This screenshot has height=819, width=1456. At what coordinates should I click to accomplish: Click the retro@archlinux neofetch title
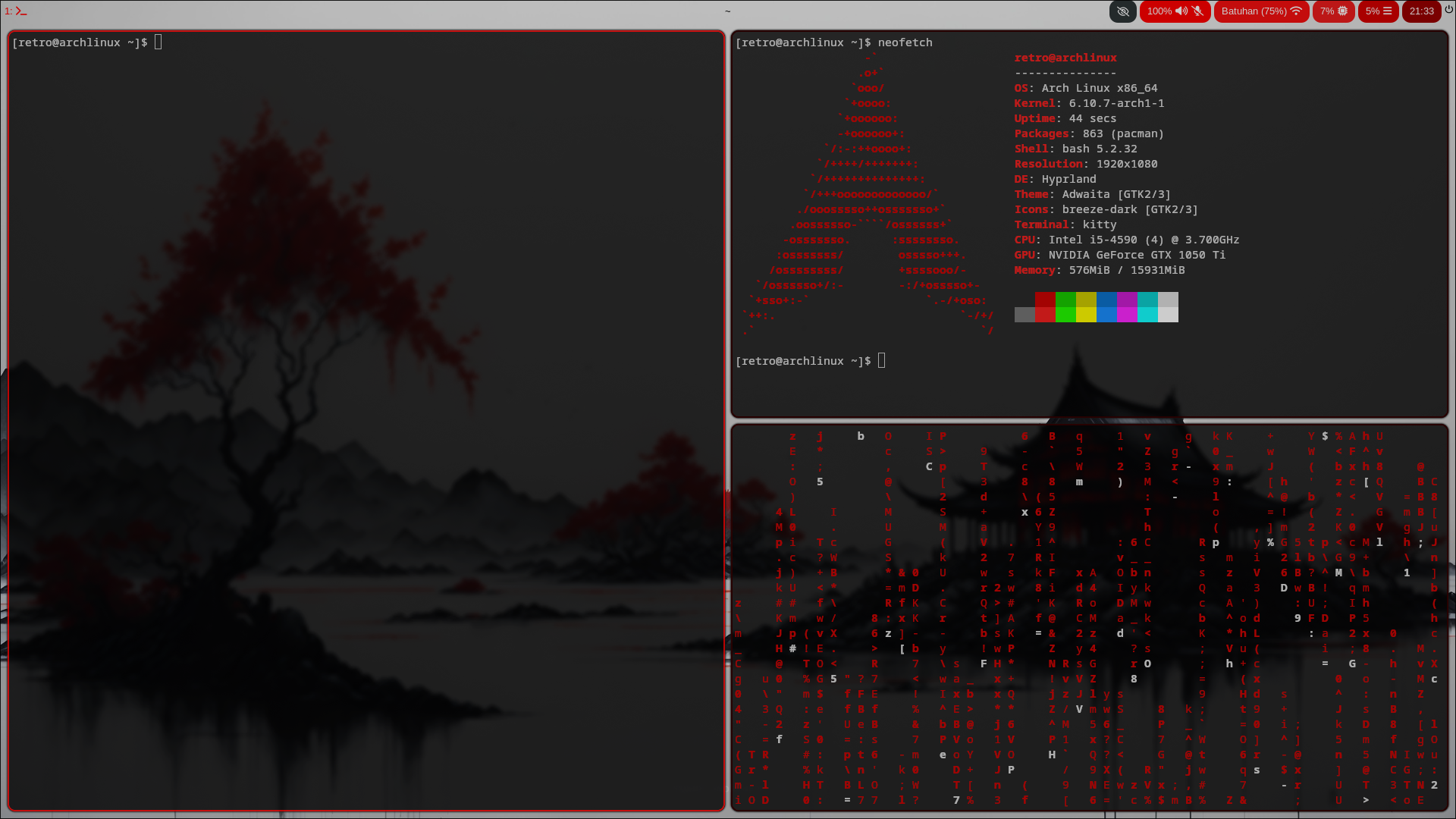(x=1065, y=58)
